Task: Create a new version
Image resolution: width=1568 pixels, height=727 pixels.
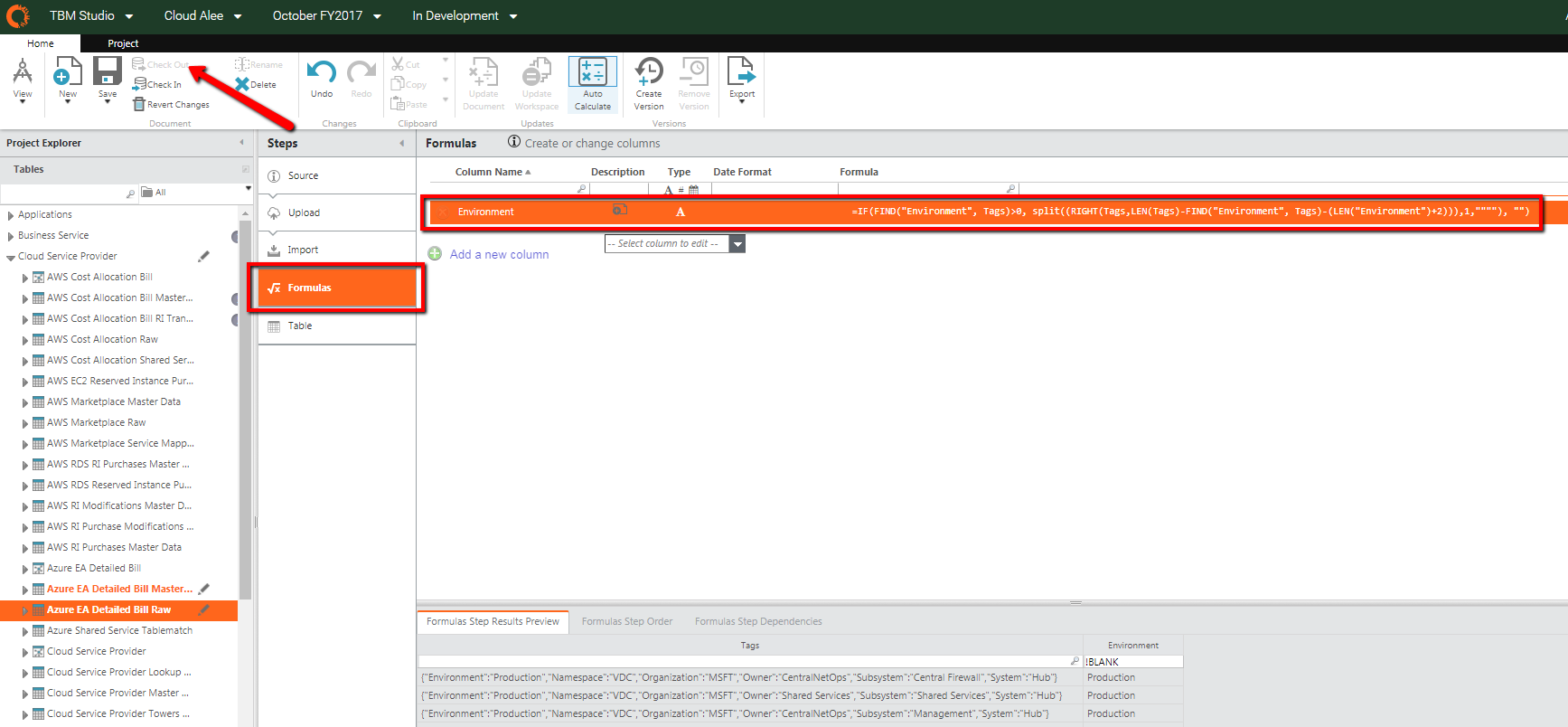Action: (649, 84)
